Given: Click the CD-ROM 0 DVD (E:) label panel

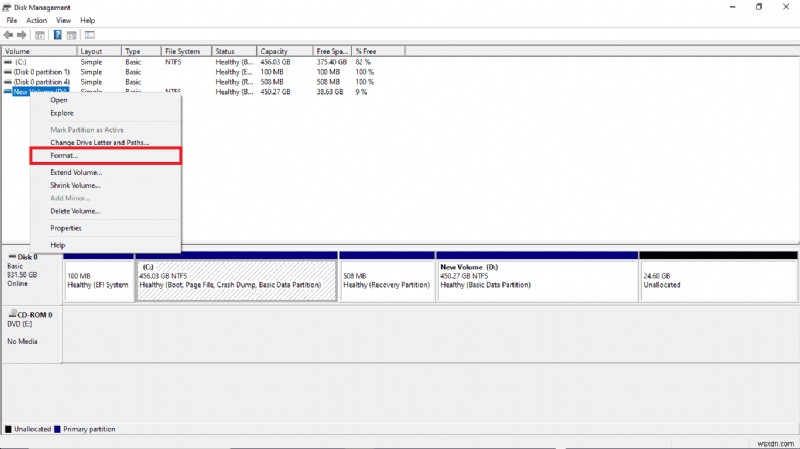Looking at the screenshot, I should tap(32, 334).
